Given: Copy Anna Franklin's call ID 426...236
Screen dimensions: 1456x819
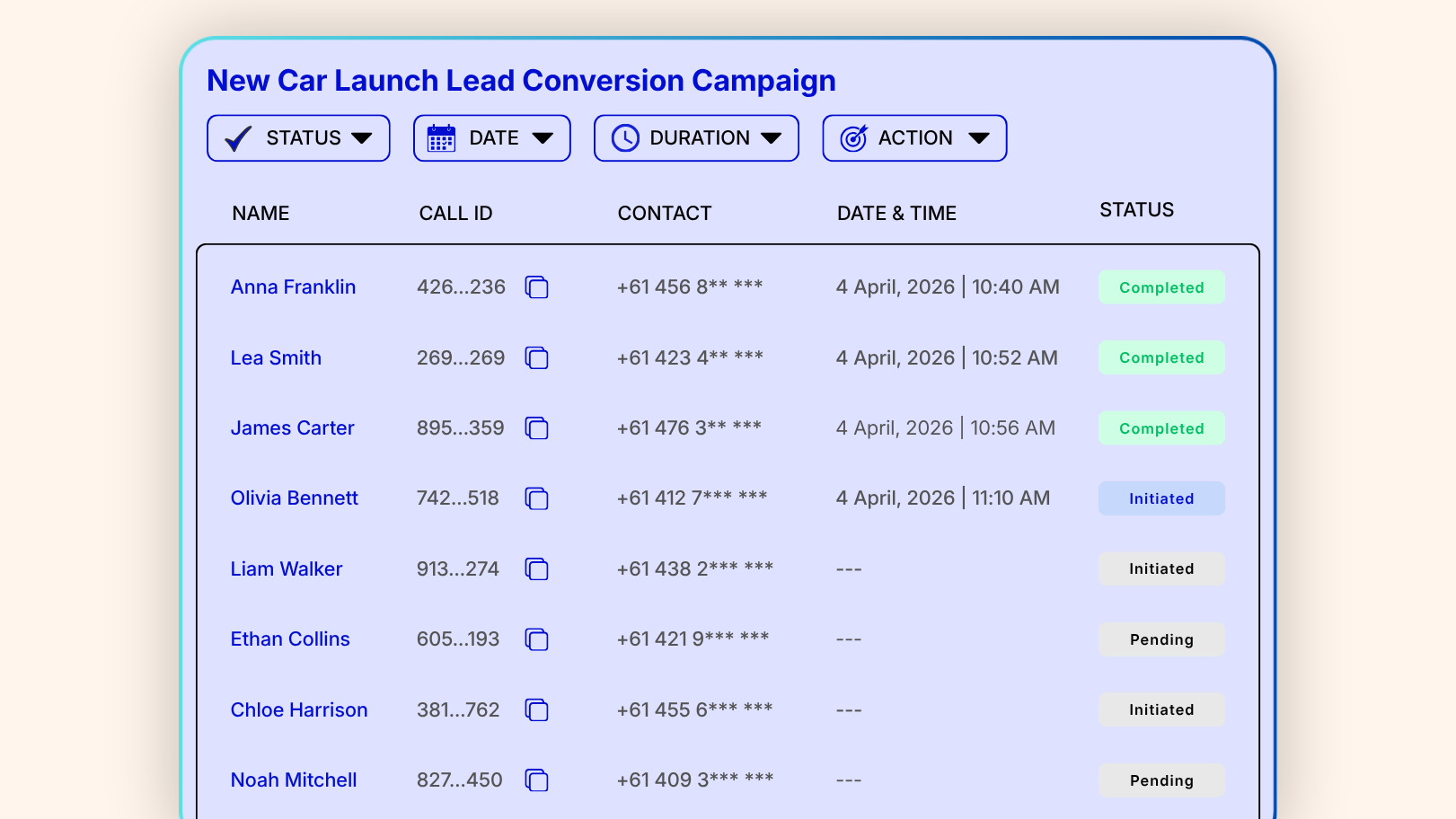Looking at the screenshot, I should click(536, 287).
